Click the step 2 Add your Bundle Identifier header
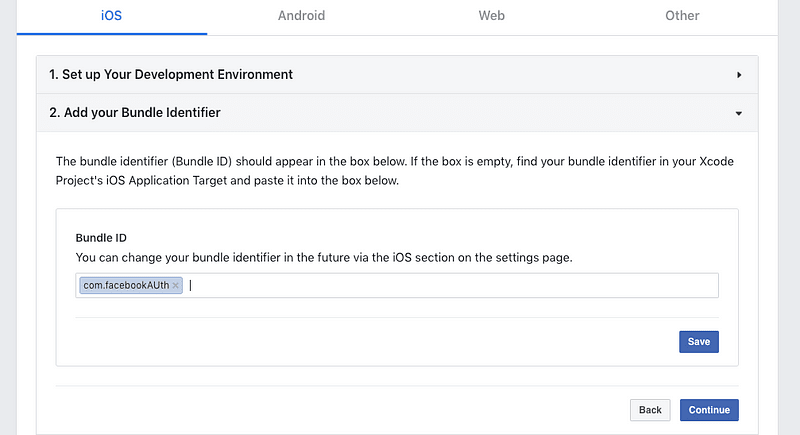Screen dimensions: 800x435 pos(397,113)
